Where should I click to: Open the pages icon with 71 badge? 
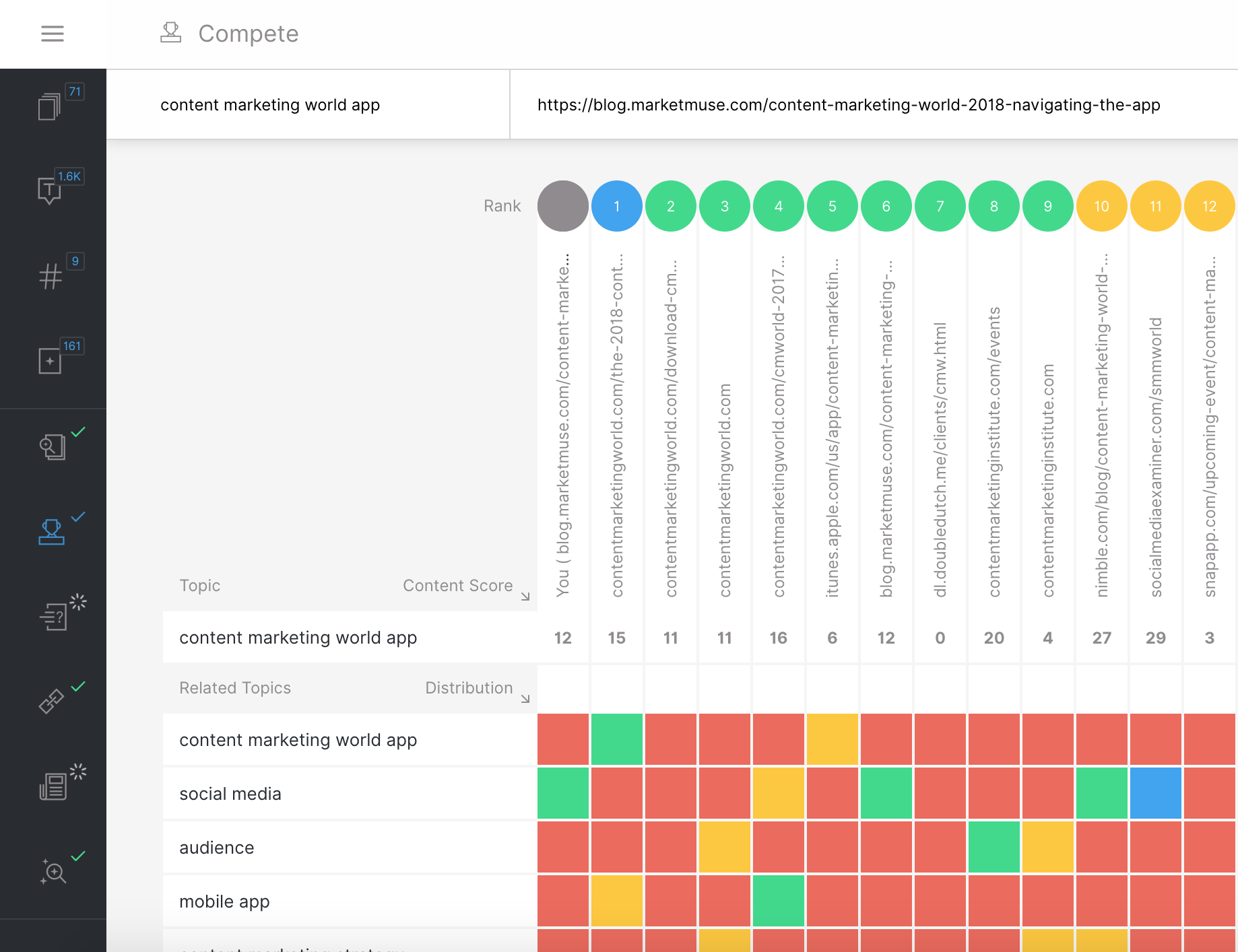tap(50, 106)
